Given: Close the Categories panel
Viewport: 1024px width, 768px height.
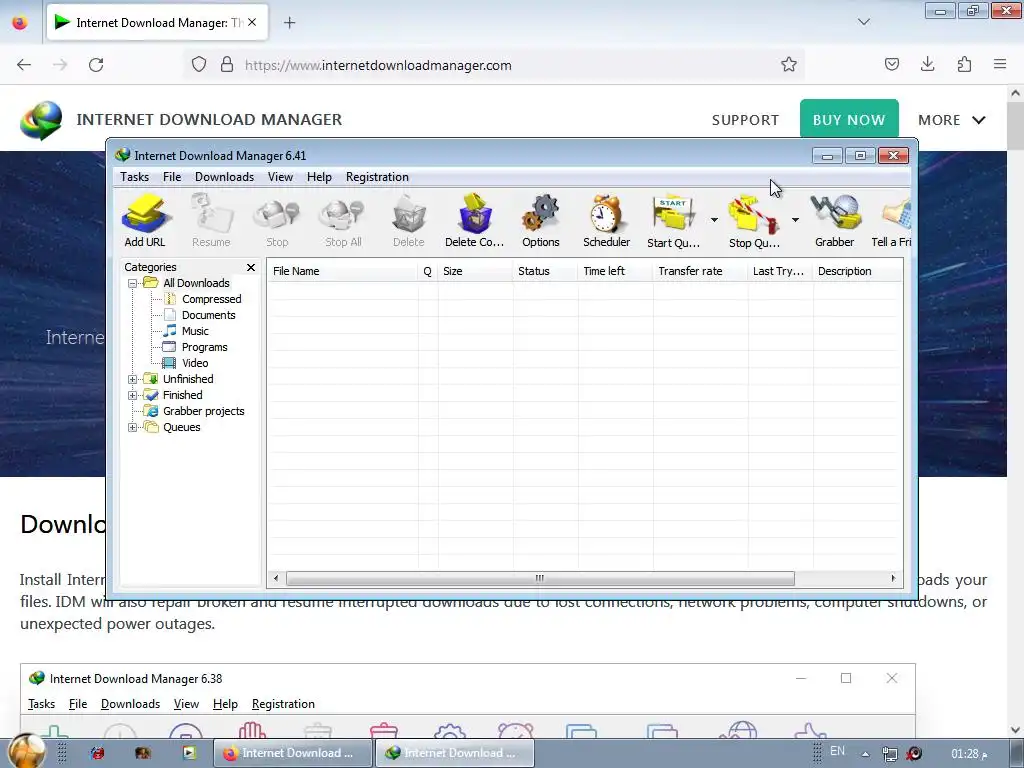Looking at the screenshot, I should point(251,268).
